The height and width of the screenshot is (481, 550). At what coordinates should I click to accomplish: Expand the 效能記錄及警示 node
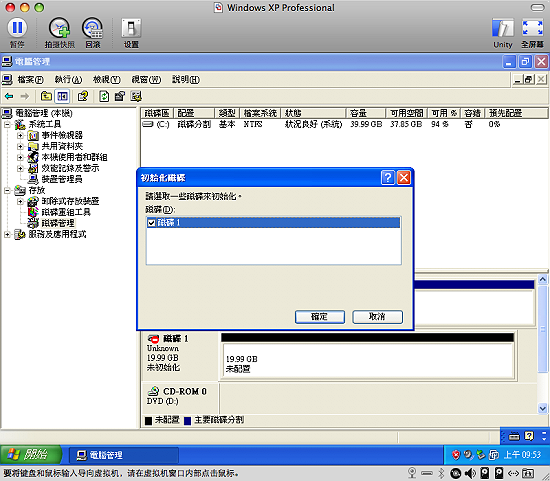tap(20, 168)
